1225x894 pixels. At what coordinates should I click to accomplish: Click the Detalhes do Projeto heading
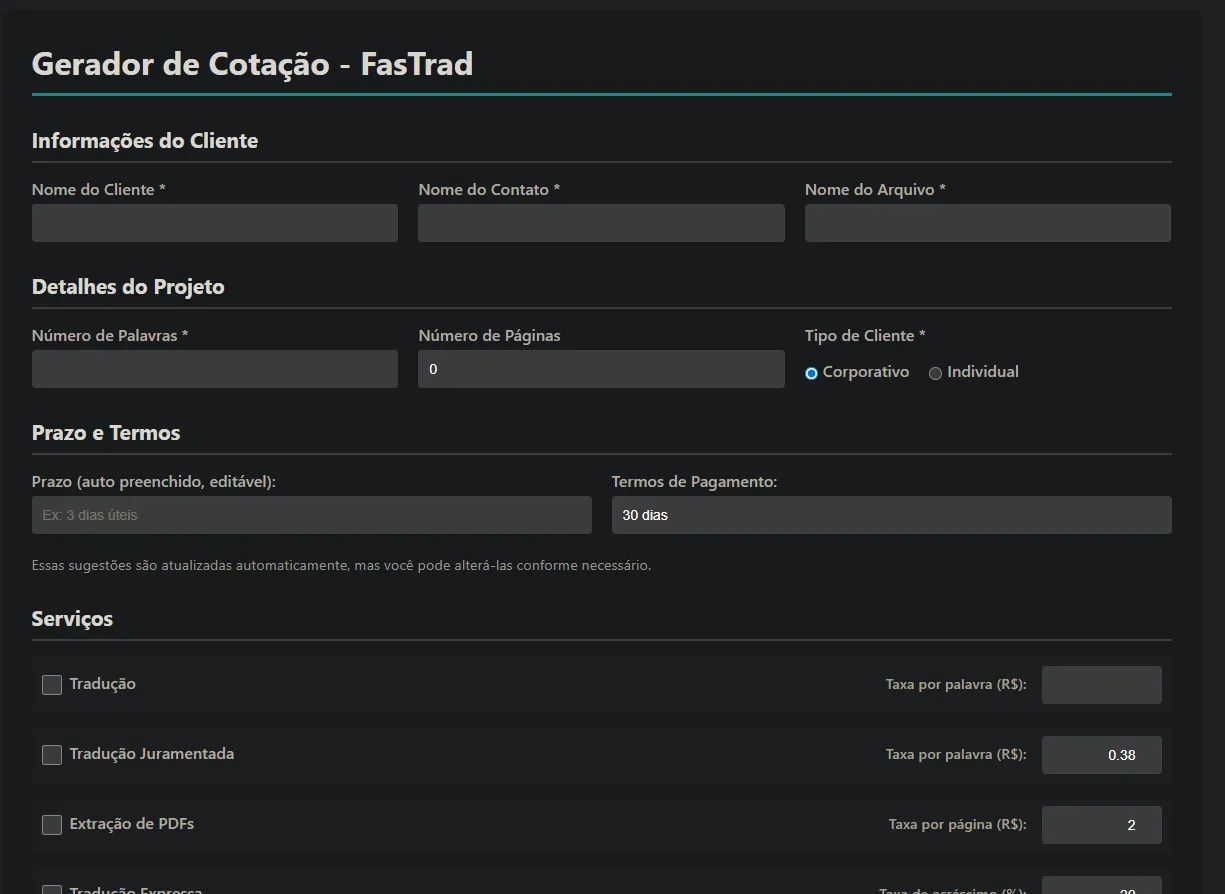[x=128, y=287]
